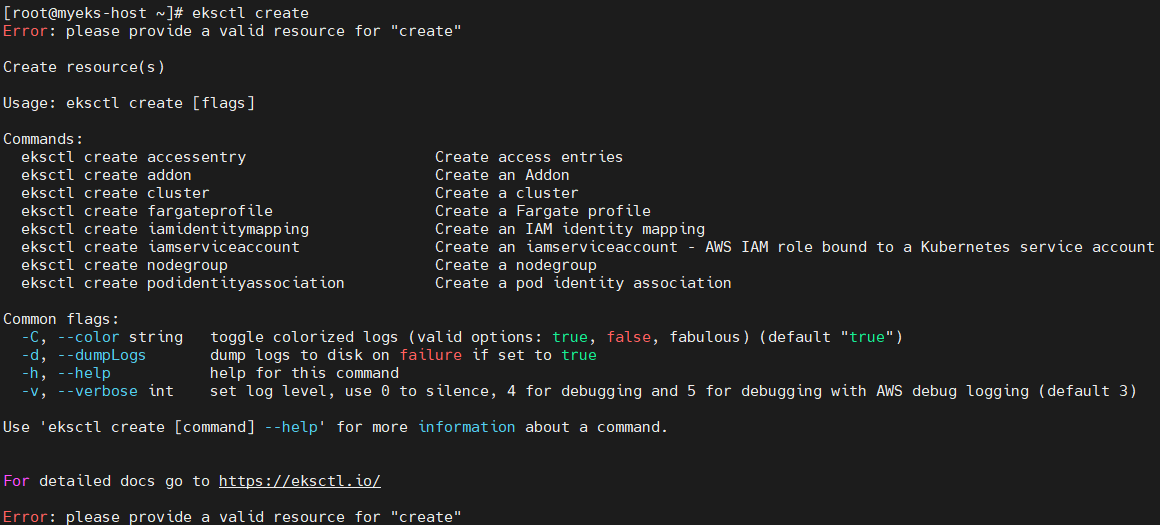The width and height of the screenshot is (1160, 525).
Task: Click the '-d, --dumpLogs' flag
Action: point(84,355)
